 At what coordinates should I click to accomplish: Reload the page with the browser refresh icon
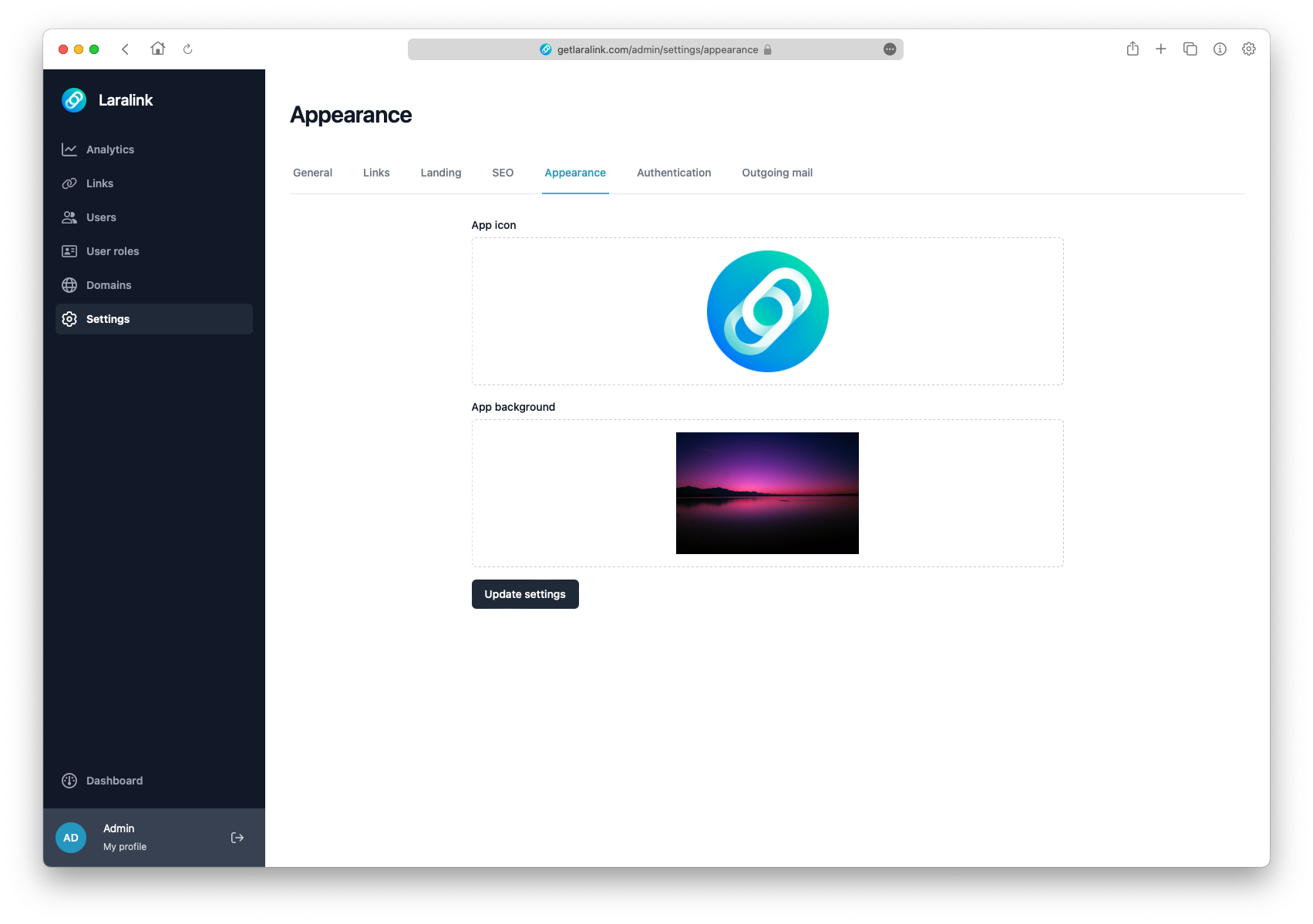point(187,49)
